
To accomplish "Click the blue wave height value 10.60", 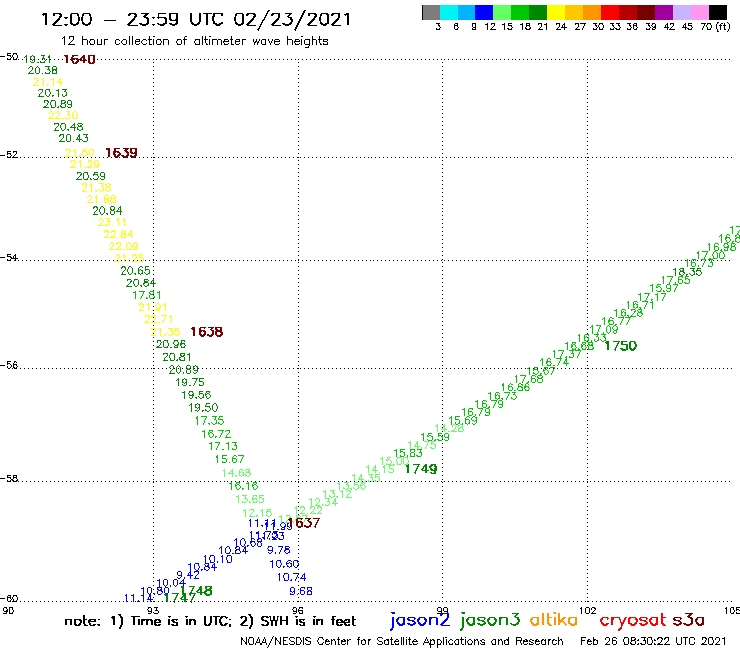I will click(x=284, y=564).
